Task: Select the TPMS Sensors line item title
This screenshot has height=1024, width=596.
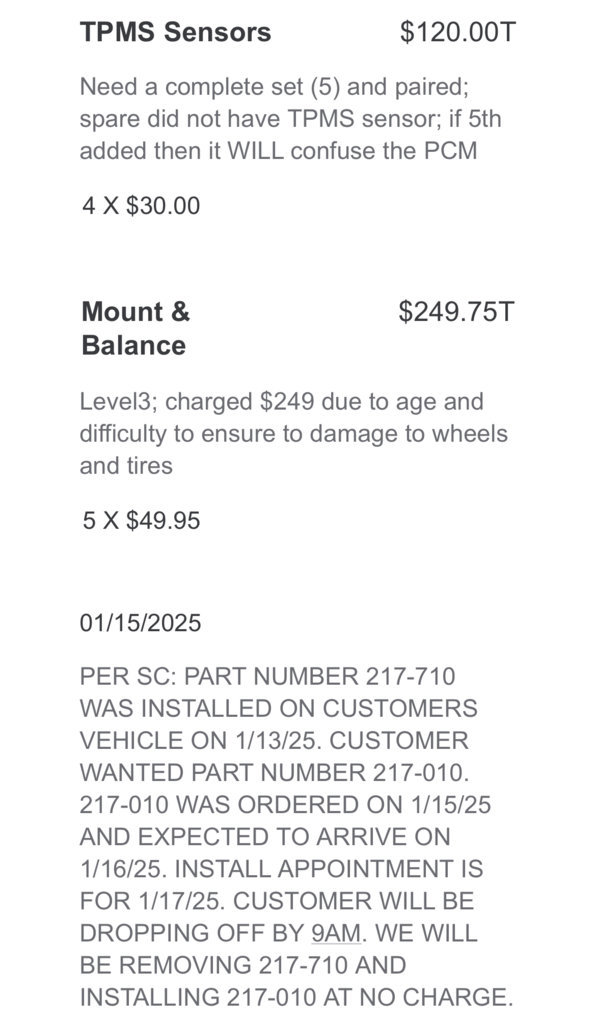Action: (175, 31)
